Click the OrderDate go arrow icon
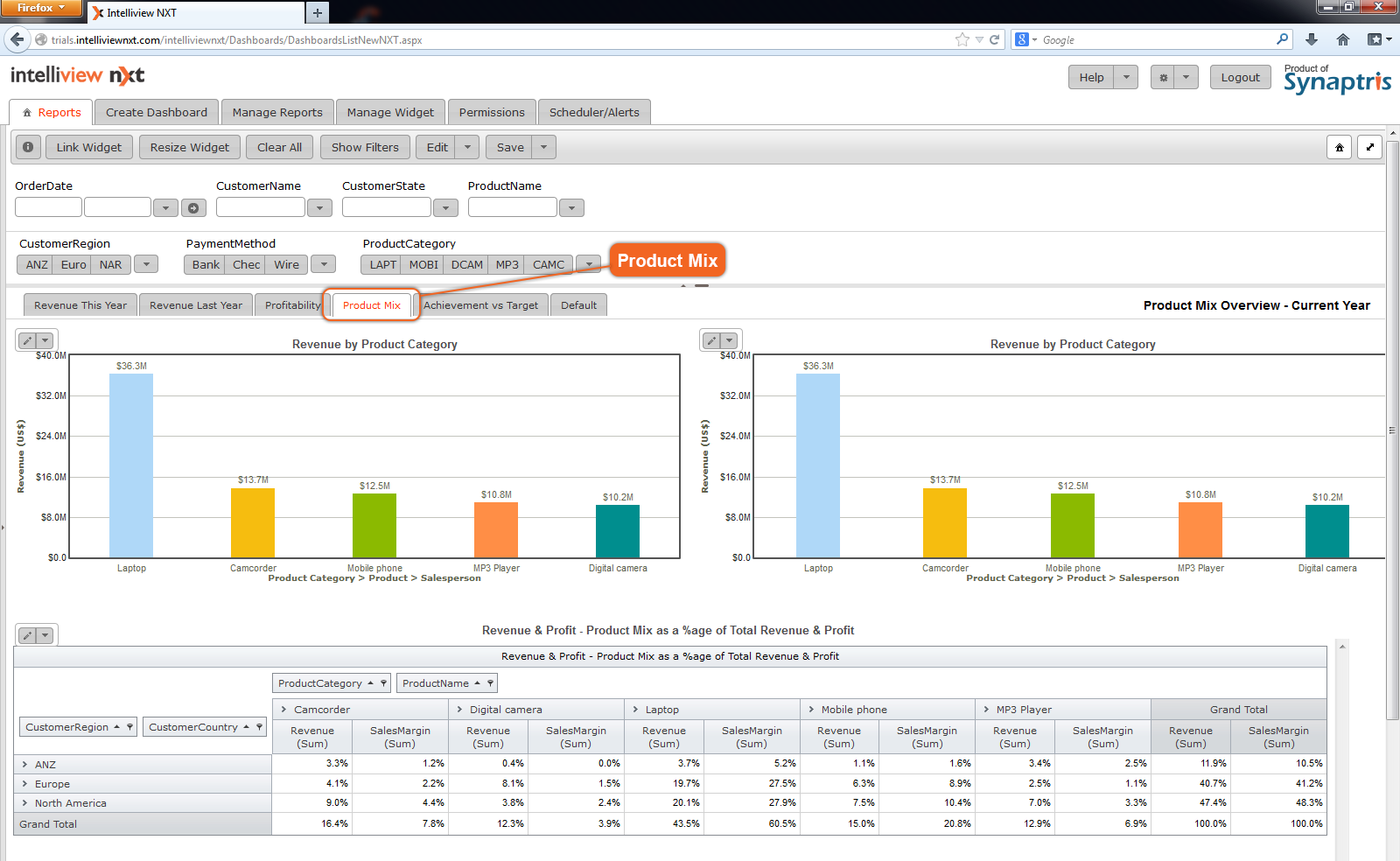1400x861 pixels. (193, 208)
